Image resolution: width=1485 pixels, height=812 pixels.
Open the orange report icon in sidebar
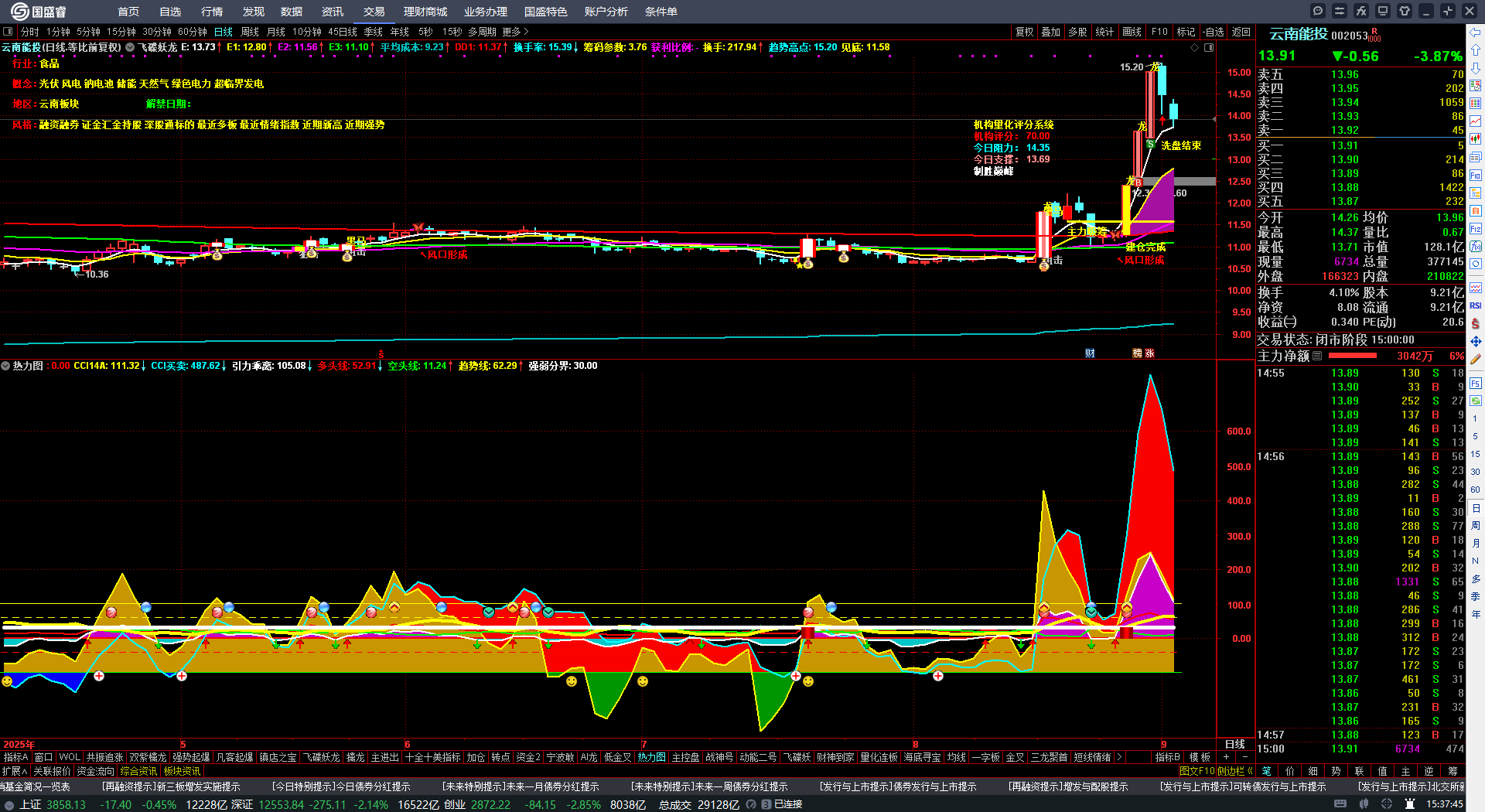(1476, 210)
